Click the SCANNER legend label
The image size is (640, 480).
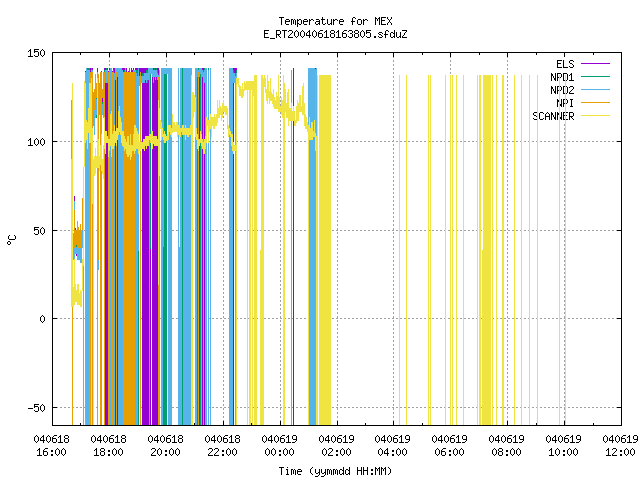pos(553,116)
